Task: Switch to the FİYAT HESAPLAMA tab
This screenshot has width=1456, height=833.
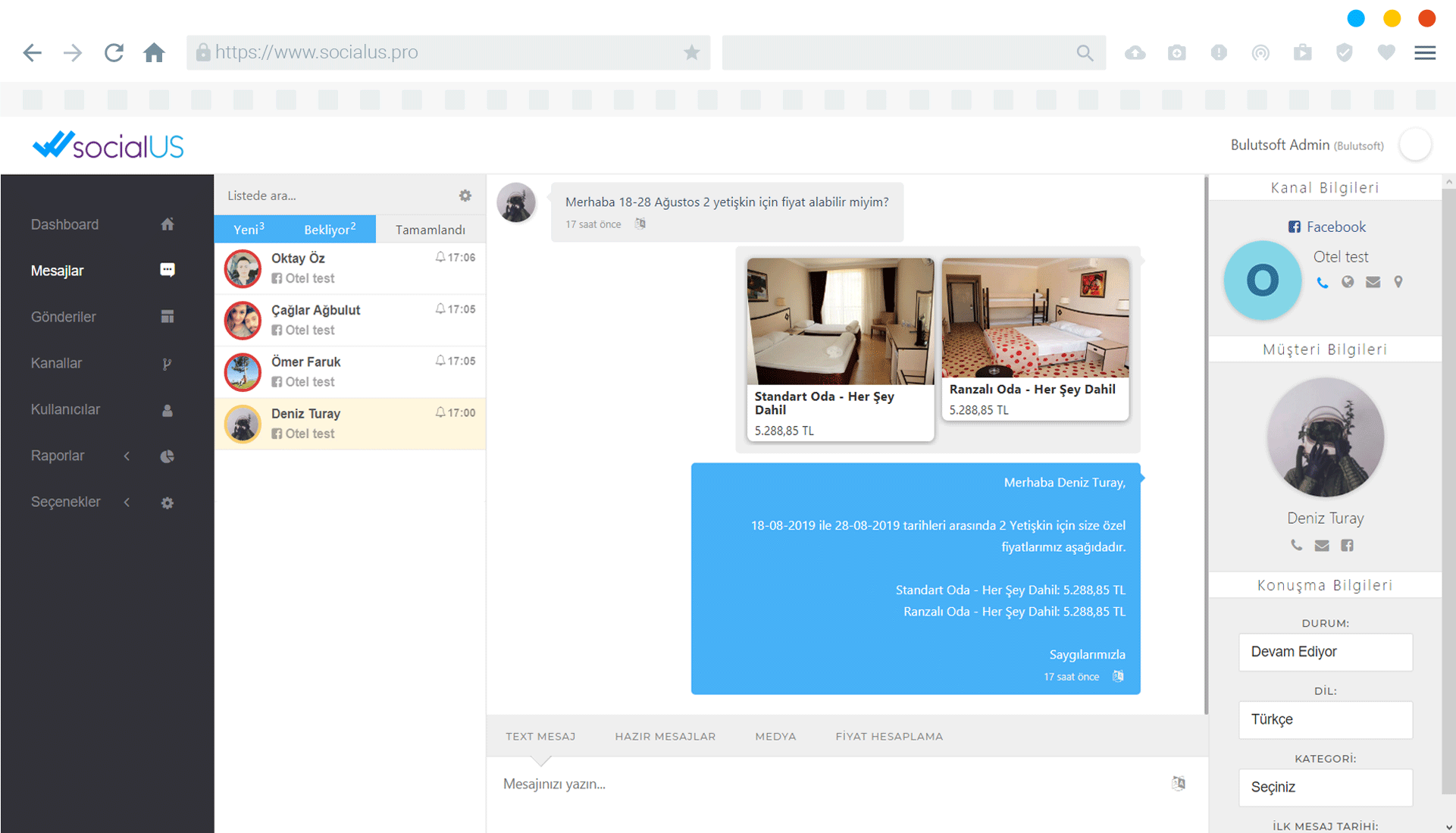Action: [888, 736]
